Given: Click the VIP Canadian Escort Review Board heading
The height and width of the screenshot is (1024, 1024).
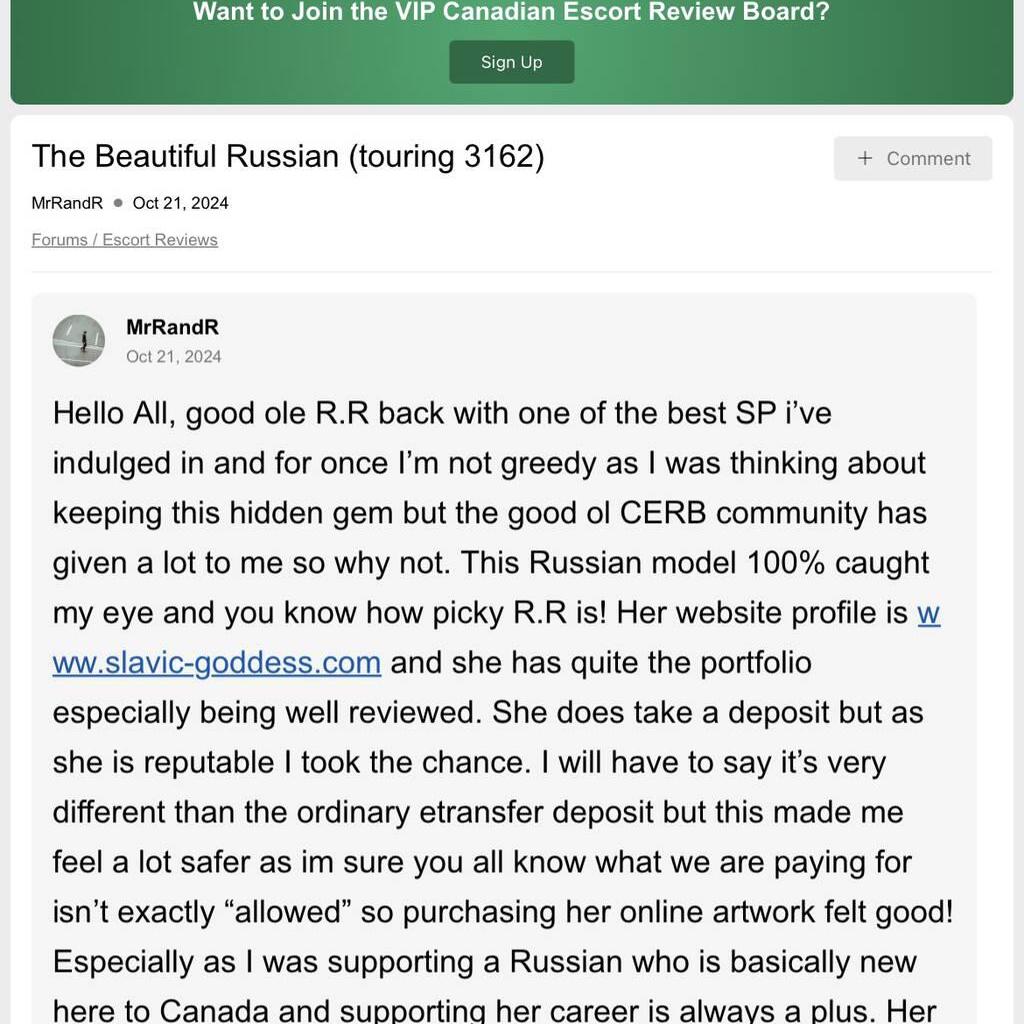Looking at the screenshot, I should coord(511,13).
